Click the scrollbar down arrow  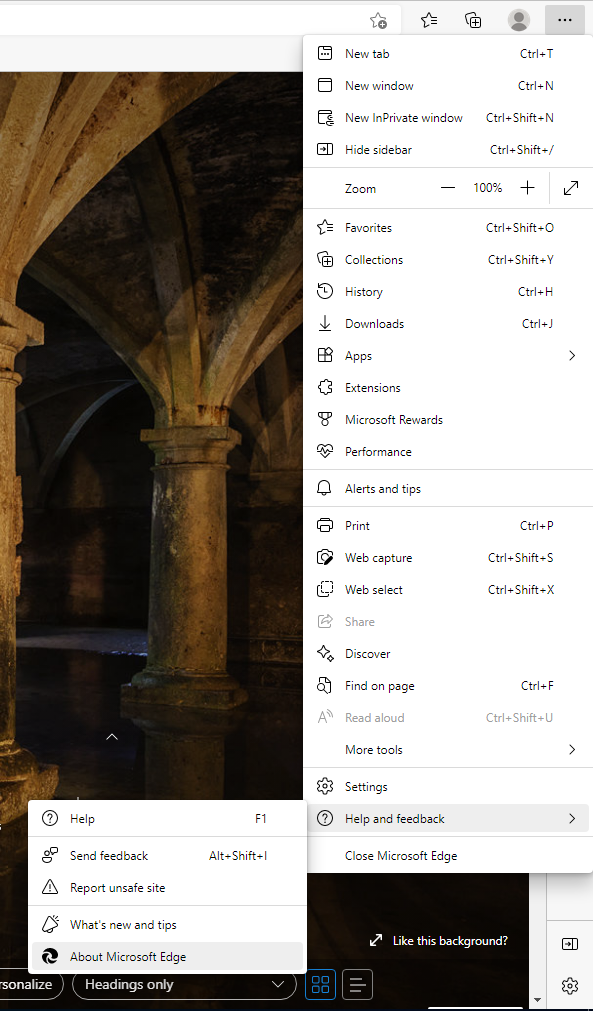[x=538, y=1001]
